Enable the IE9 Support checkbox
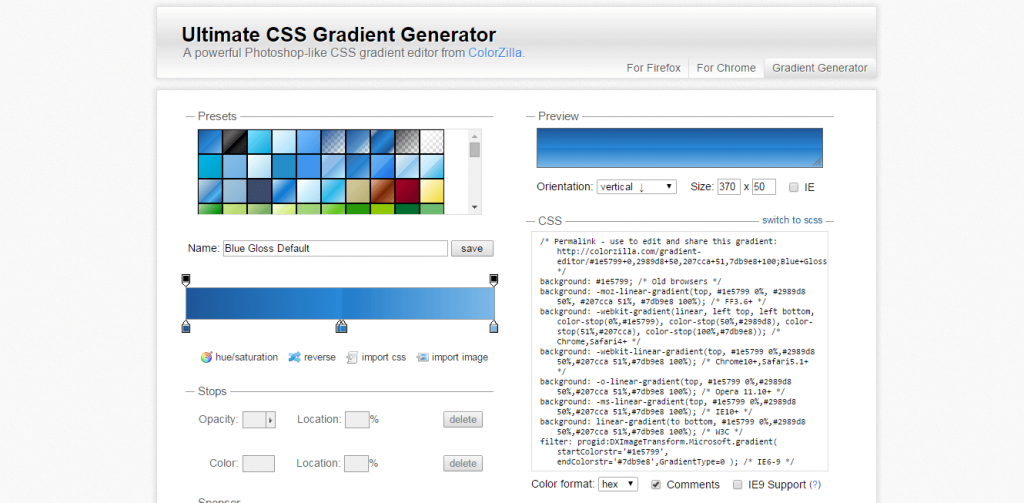Viewport: 1024px width, 503px height. (737, 485)
